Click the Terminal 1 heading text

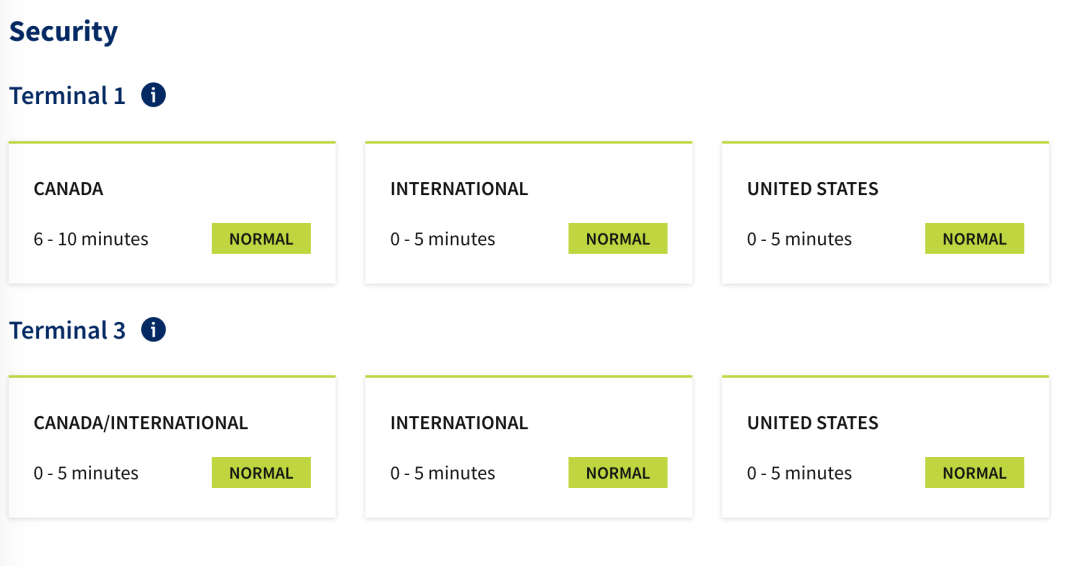(x=68, y=96)
